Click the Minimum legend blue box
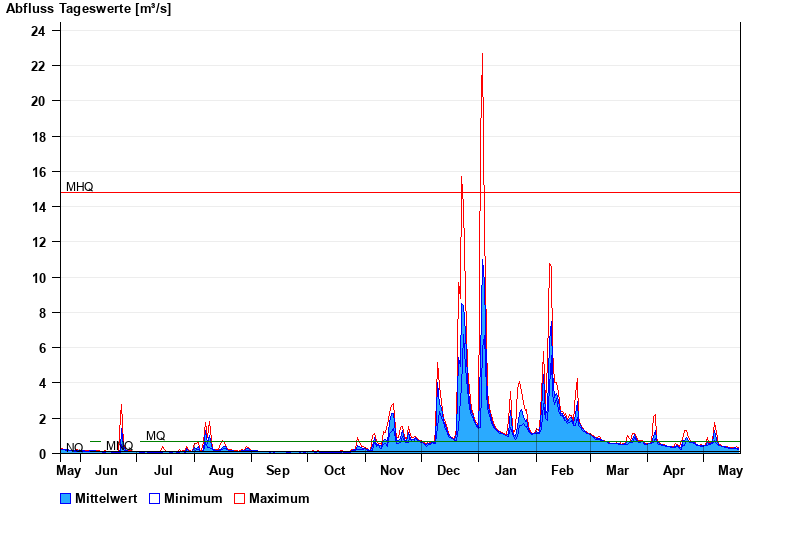Image resolution: width=800 pixels, height=550 pixels. click(155, 498)
